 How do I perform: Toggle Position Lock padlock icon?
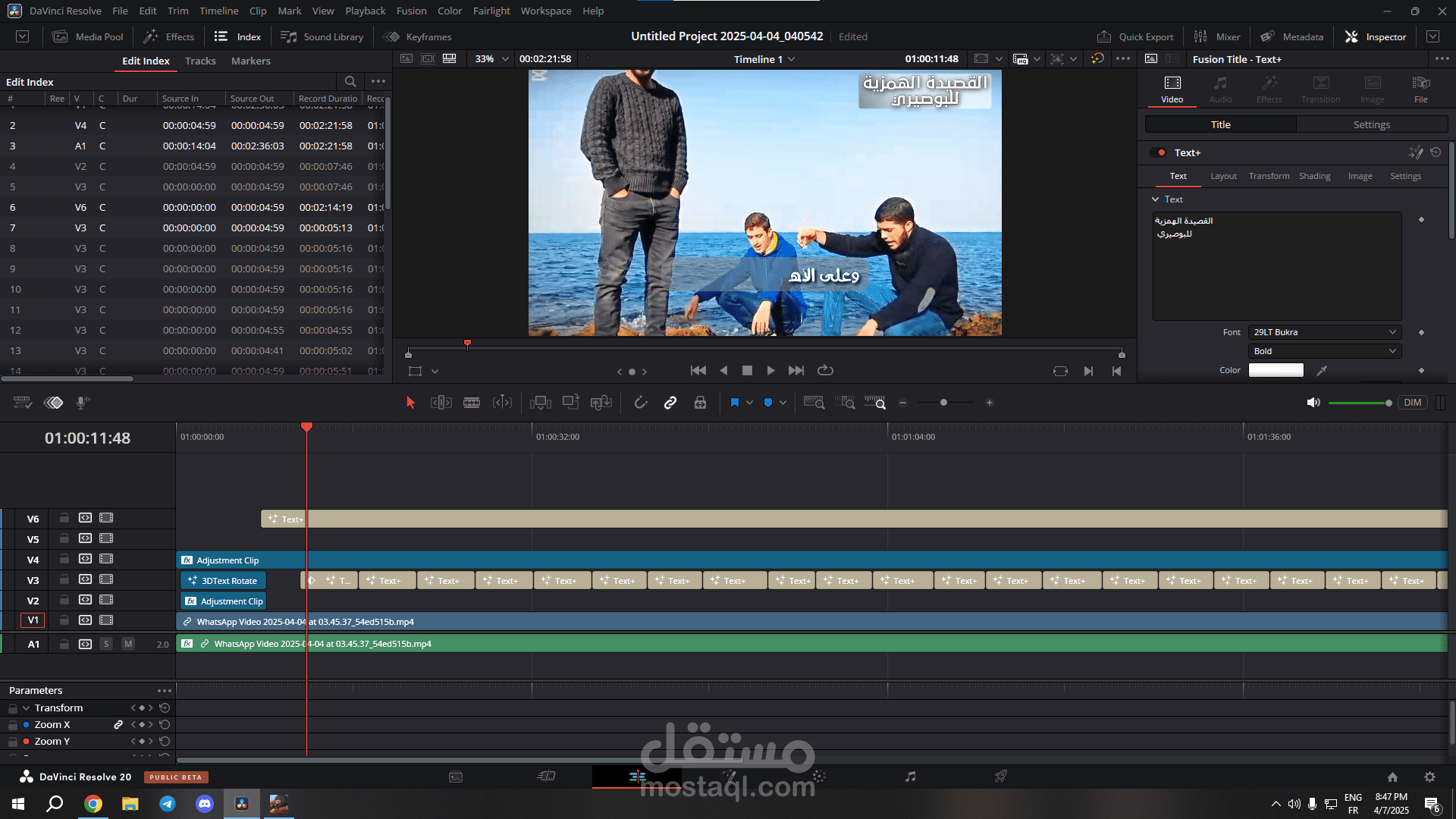(x=700, y=403)
